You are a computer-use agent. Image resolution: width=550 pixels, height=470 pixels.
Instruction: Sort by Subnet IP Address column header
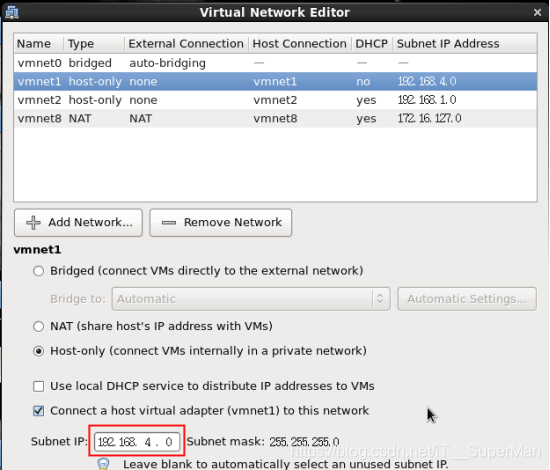(x=465, y=43)
